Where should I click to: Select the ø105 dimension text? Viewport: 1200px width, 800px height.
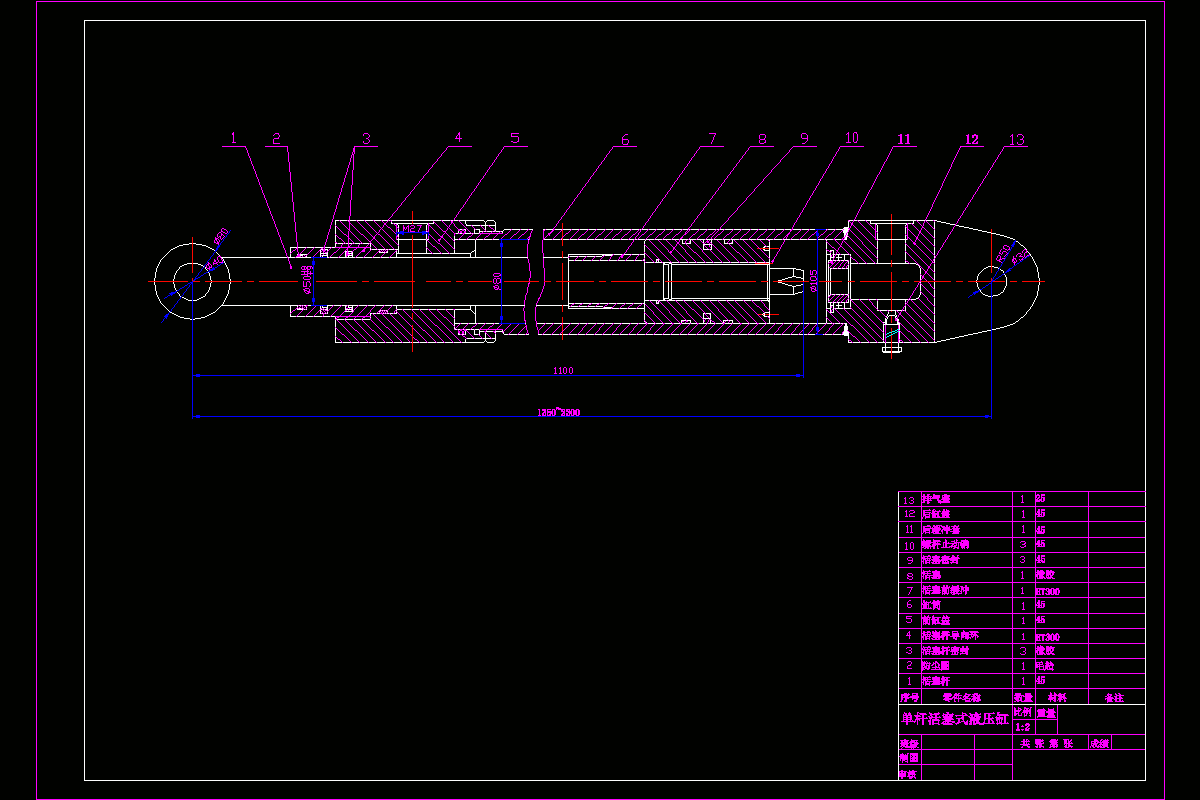[813, 282]
